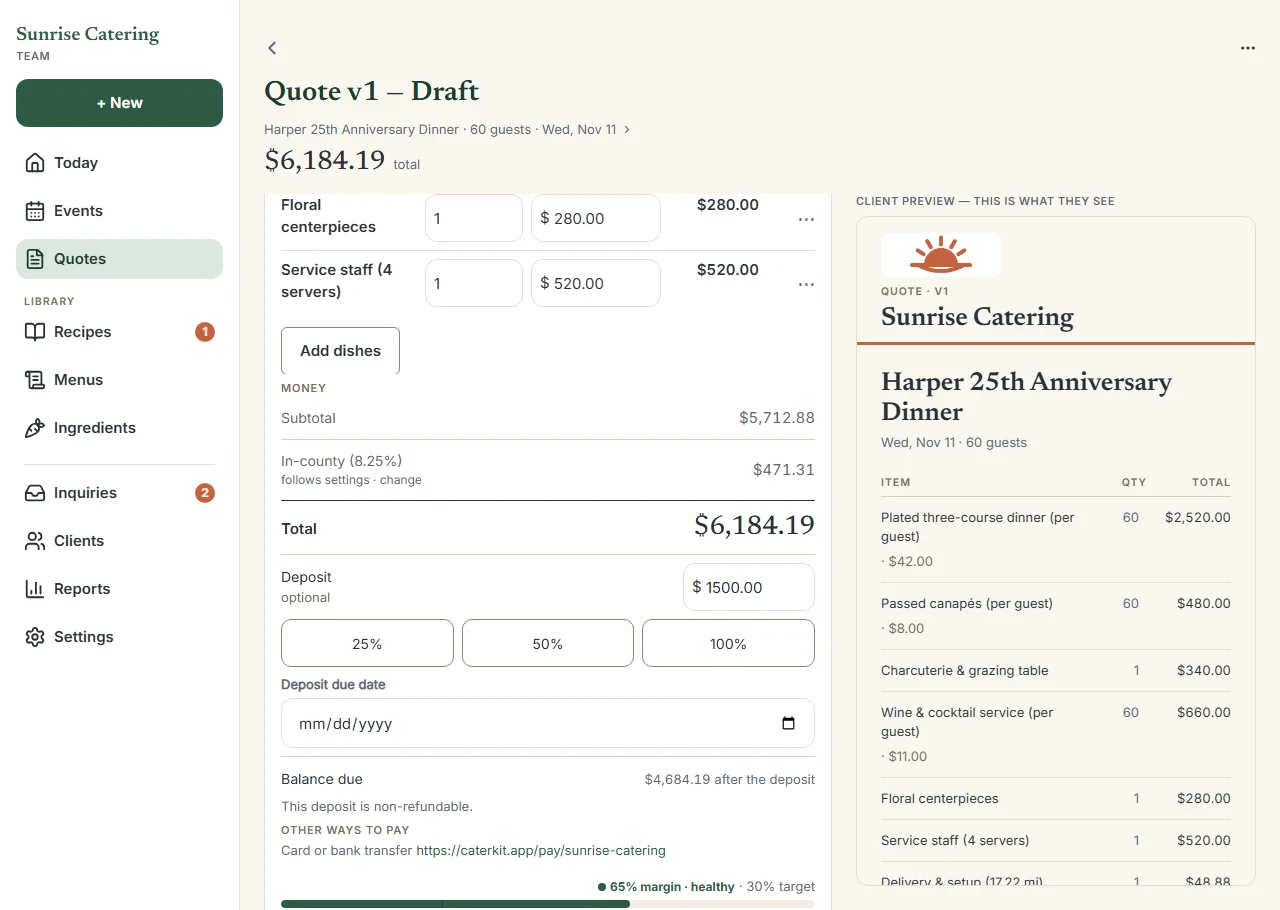
Task: Go to Reports section
Action: coord(119,589)
